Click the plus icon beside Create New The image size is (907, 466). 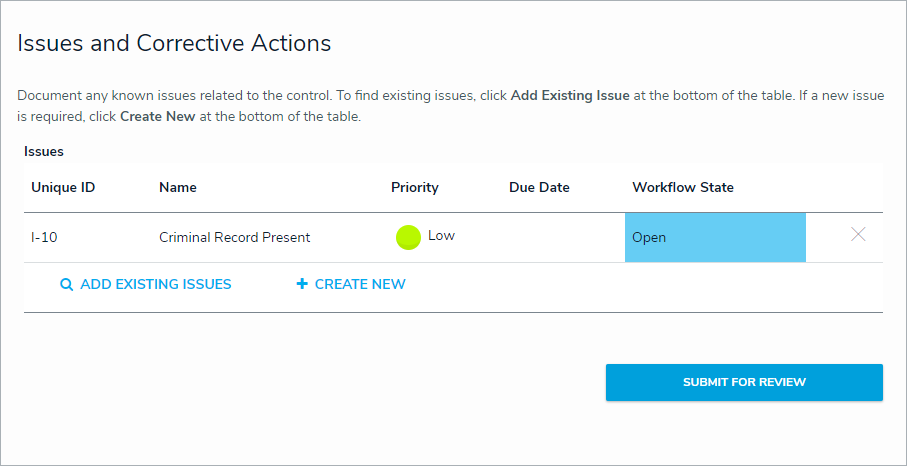pos(302,284)
